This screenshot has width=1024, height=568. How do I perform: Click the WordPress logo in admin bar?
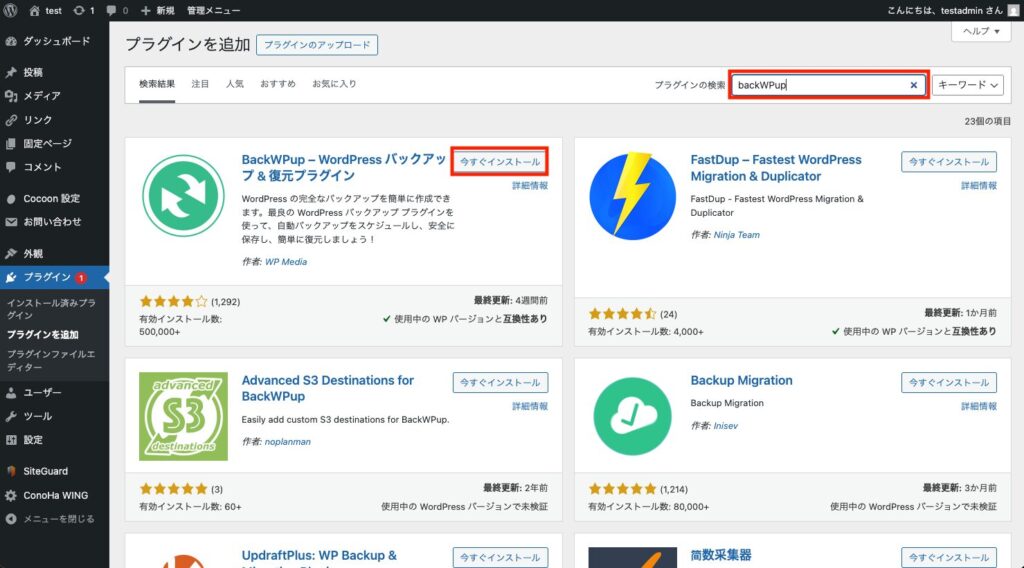[x=10, y=10]
